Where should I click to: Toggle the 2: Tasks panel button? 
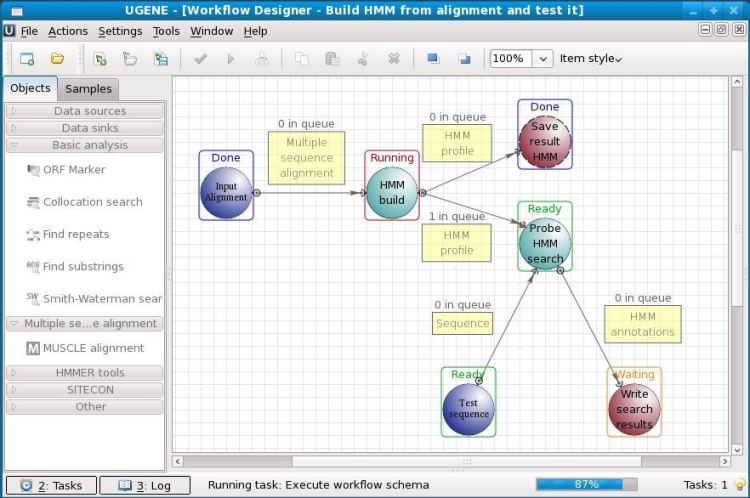pos(51,485)
